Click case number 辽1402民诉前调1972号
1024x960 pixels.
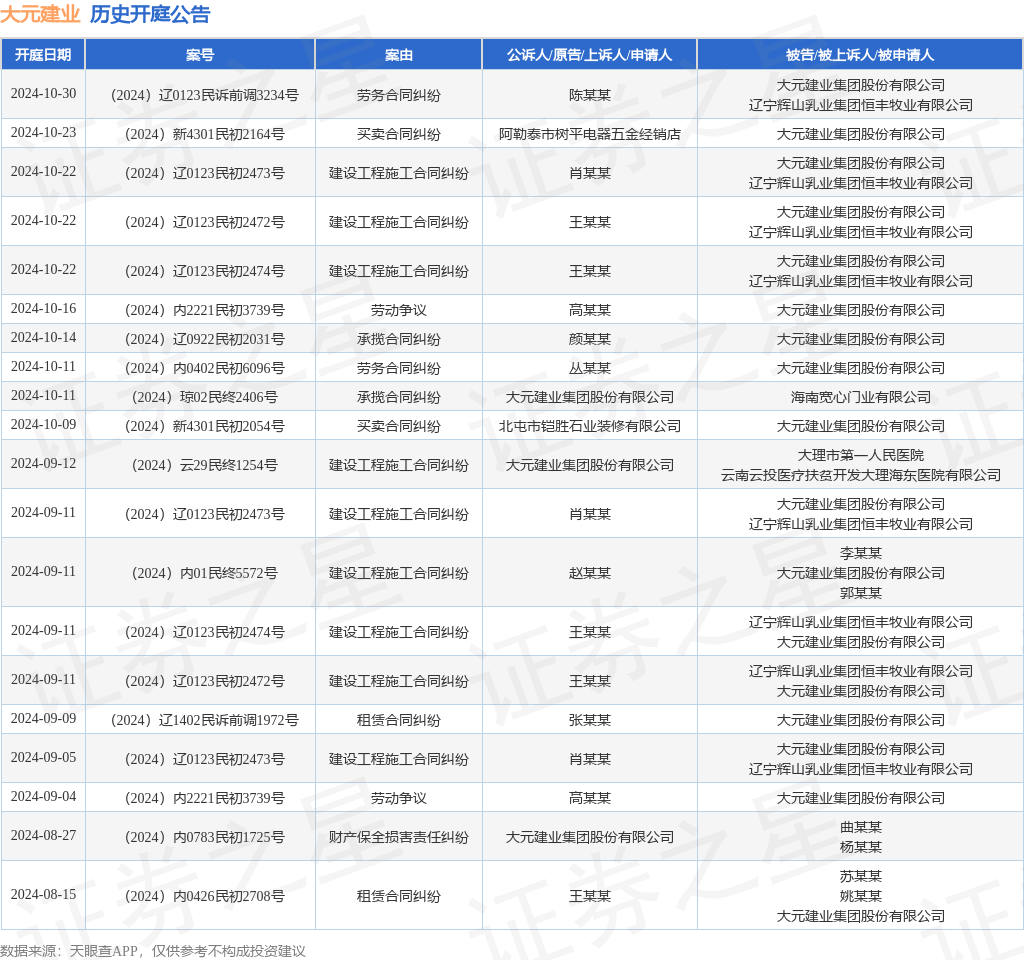coord(205,720)
